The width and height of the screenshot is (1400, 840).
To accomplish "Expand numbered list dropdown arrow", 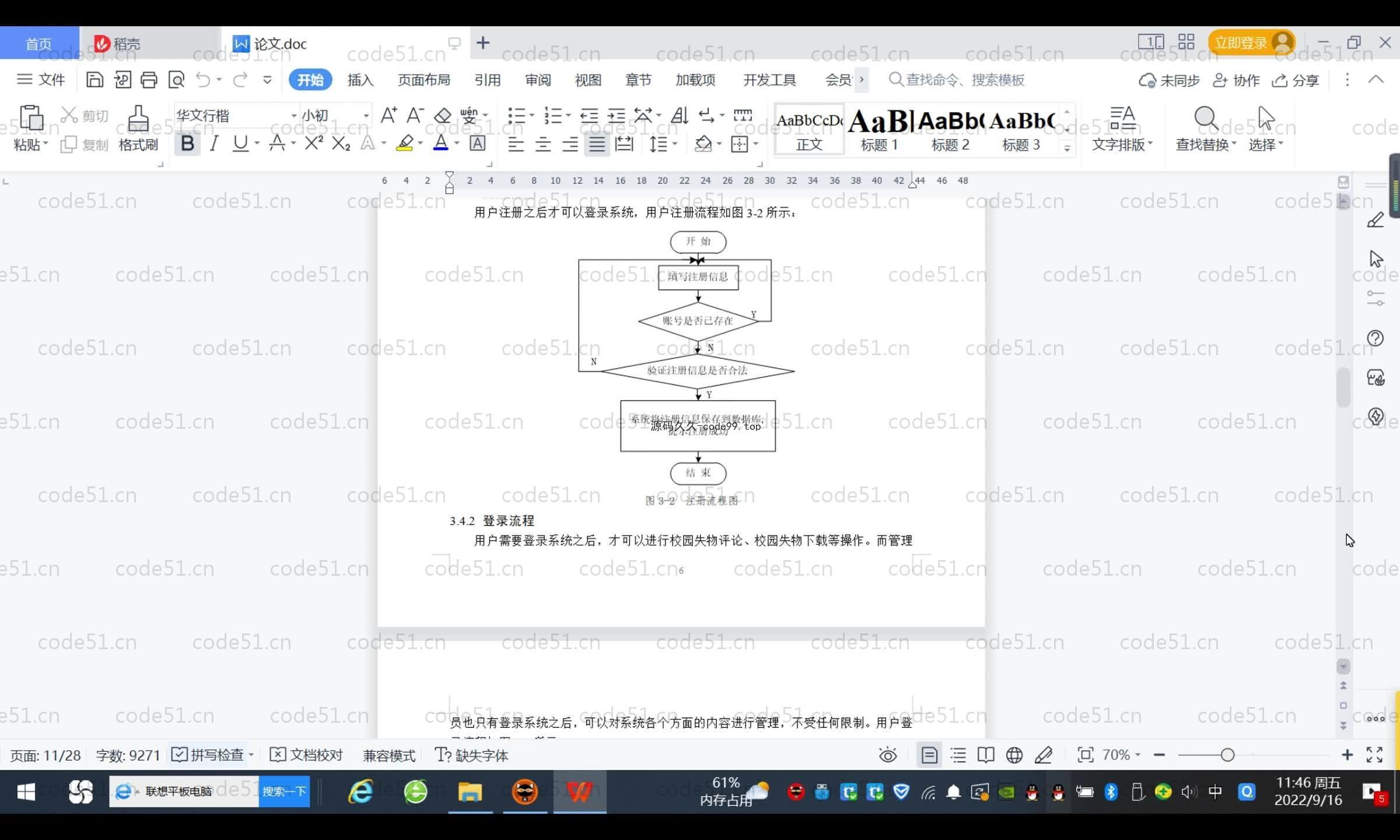I will click(x=568, y=116).
